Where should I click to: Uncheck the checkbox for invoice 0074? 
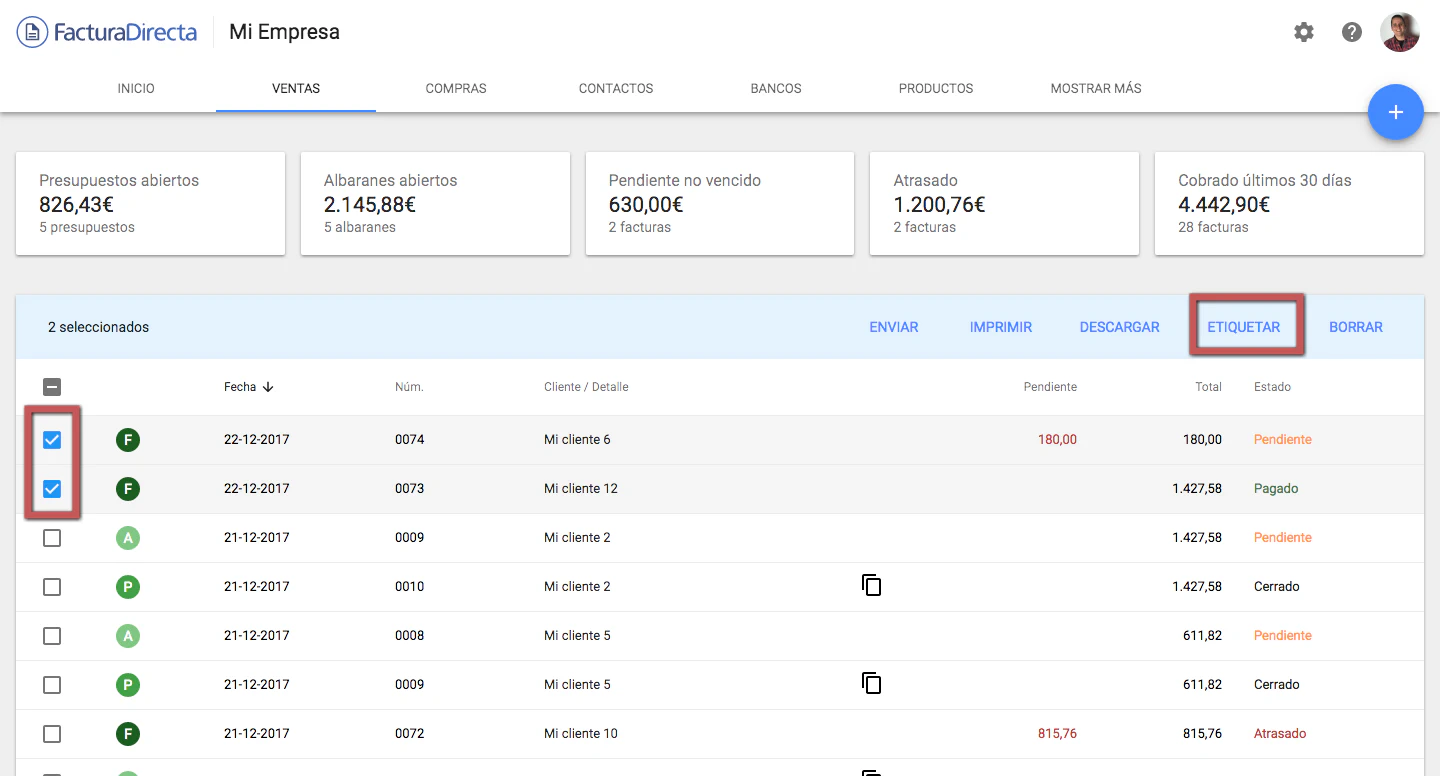(52, 440)
